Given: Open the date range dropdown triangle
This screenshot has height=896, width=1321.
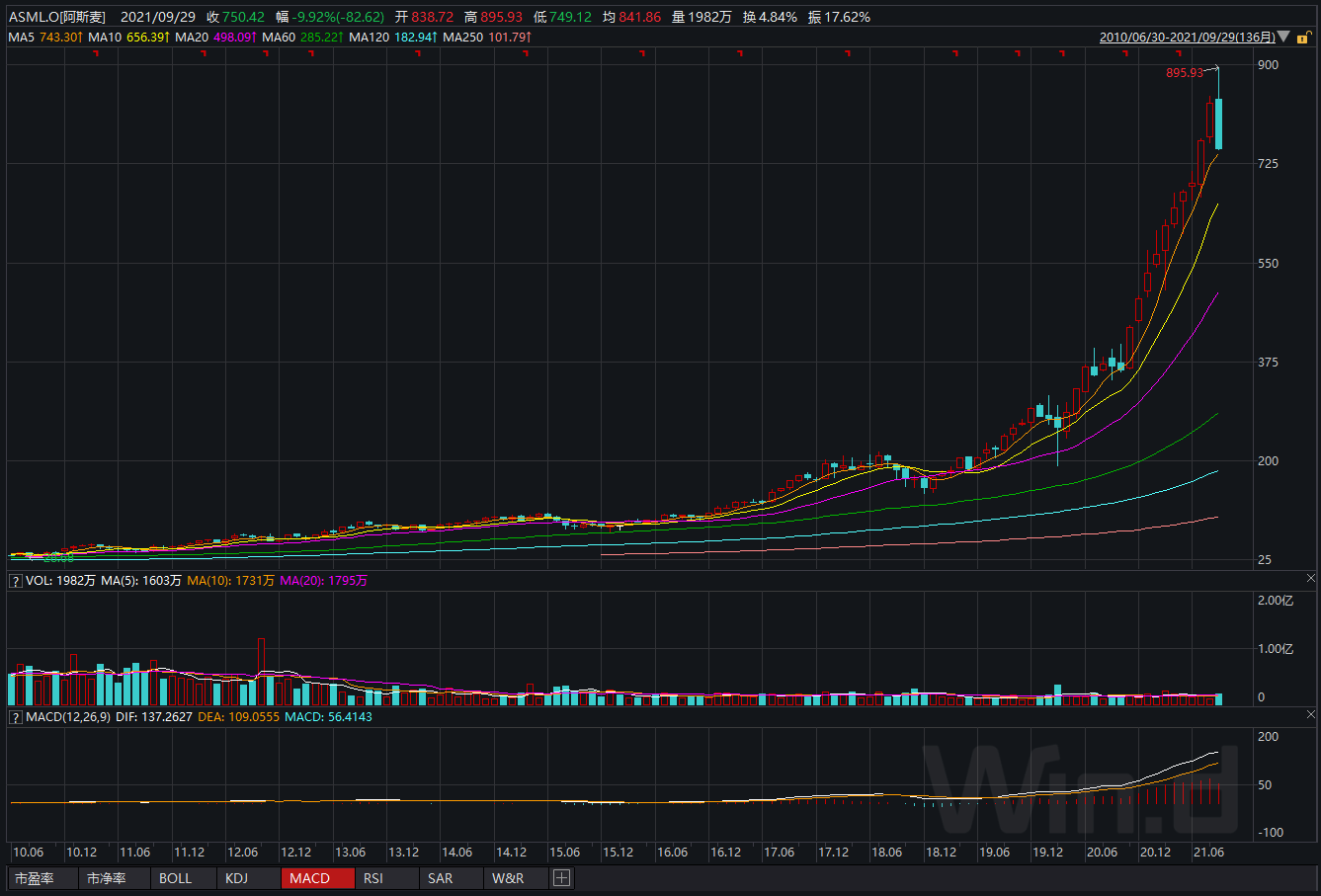Looking at the screenshot, I should (x=1283, y=37).
